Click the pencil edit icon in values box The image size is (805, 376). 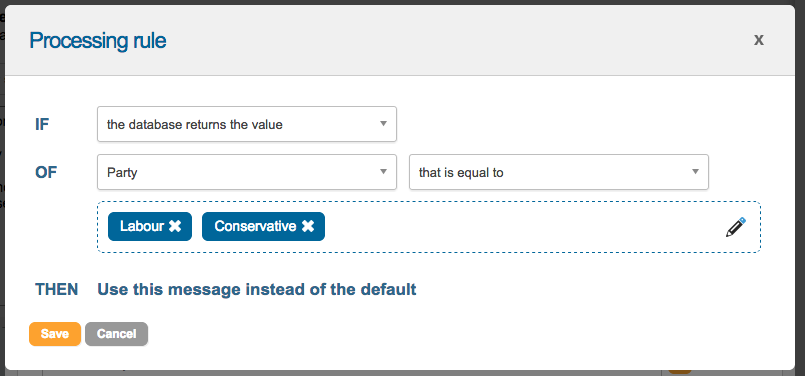coord(736,227)
